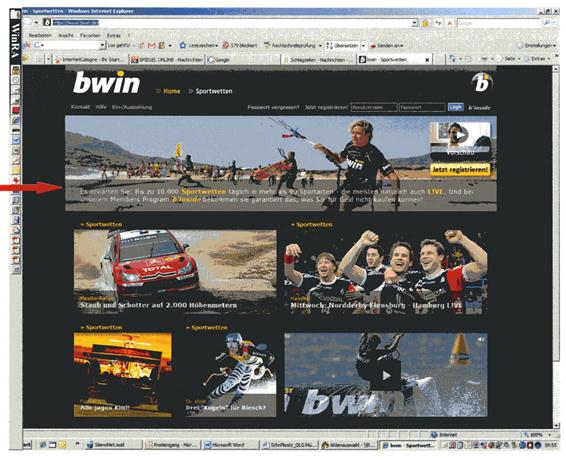This screenshot has width=566, height=460.
Task: Click the scrollbar down arrow
Action: tap(556, 425)
